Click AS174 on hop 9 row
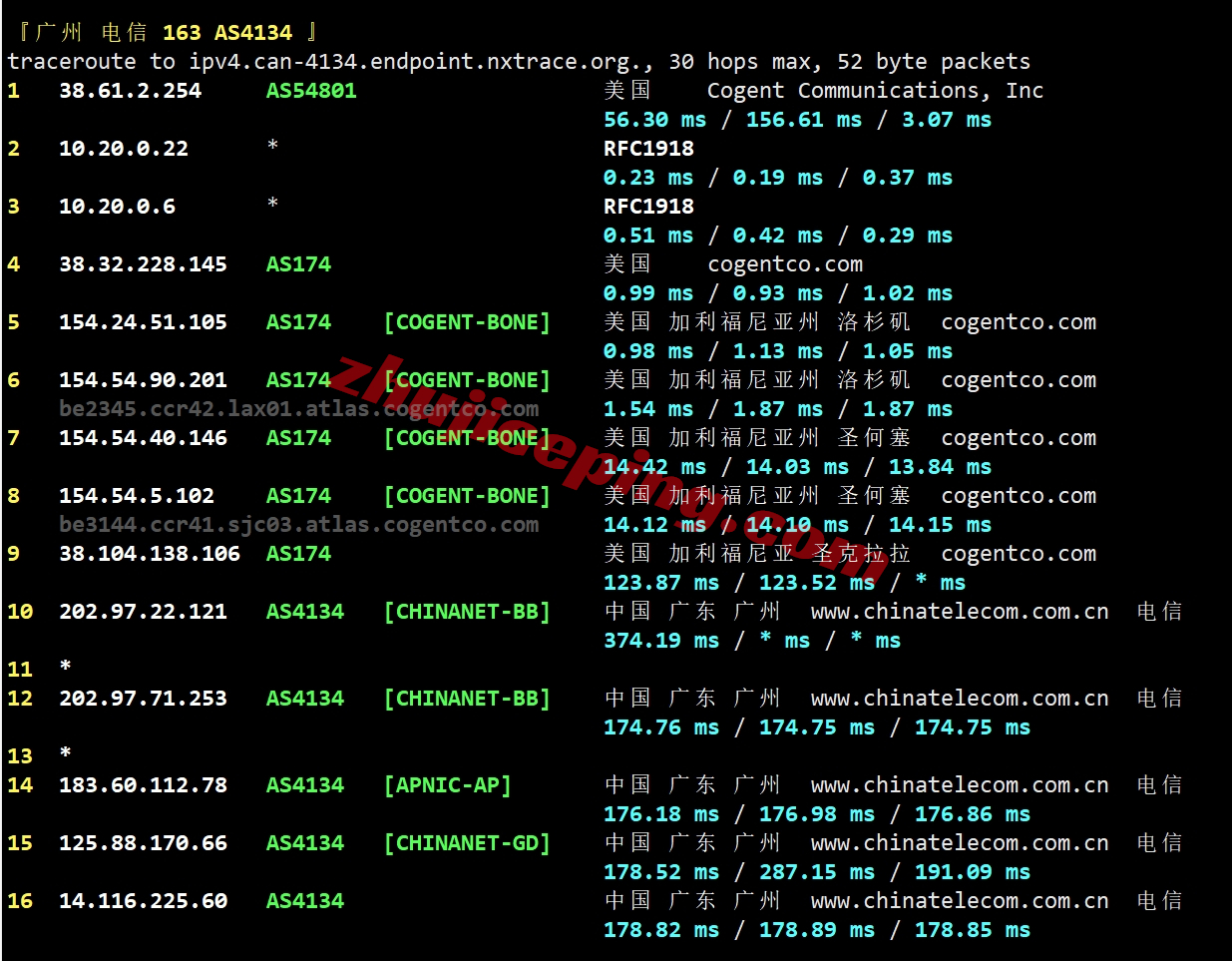The height and width of the screenshot is (961, 1232). pos(298,554)
